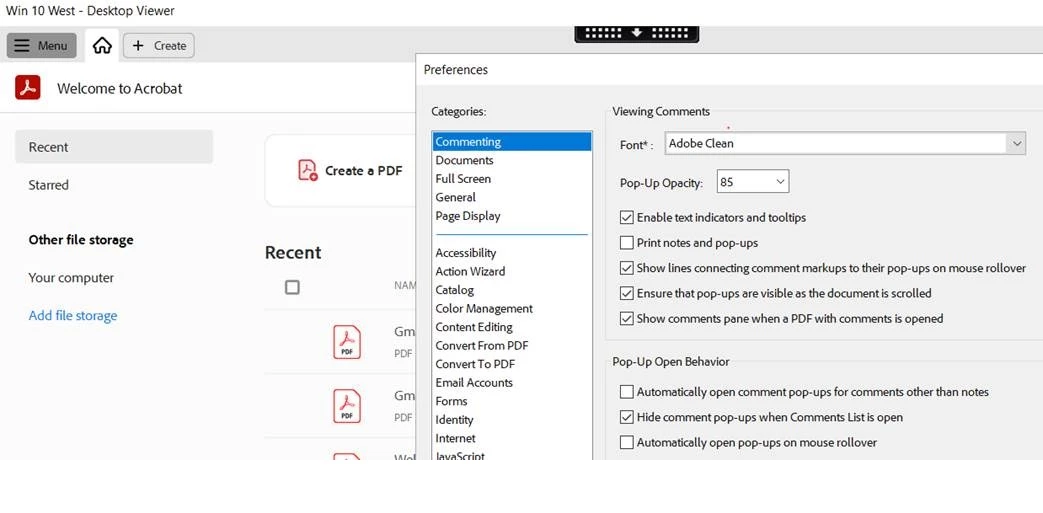
Task: Toggle Ensure pop-ups visible when scrolled
Action: click(x=626, y=293)
